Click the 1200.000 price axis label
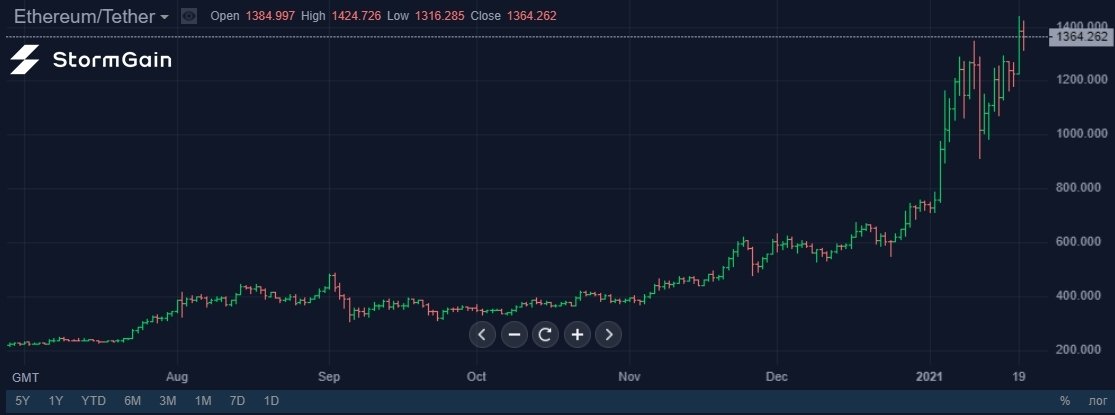Screen dimensions: 1115x415 [1084, 79]
